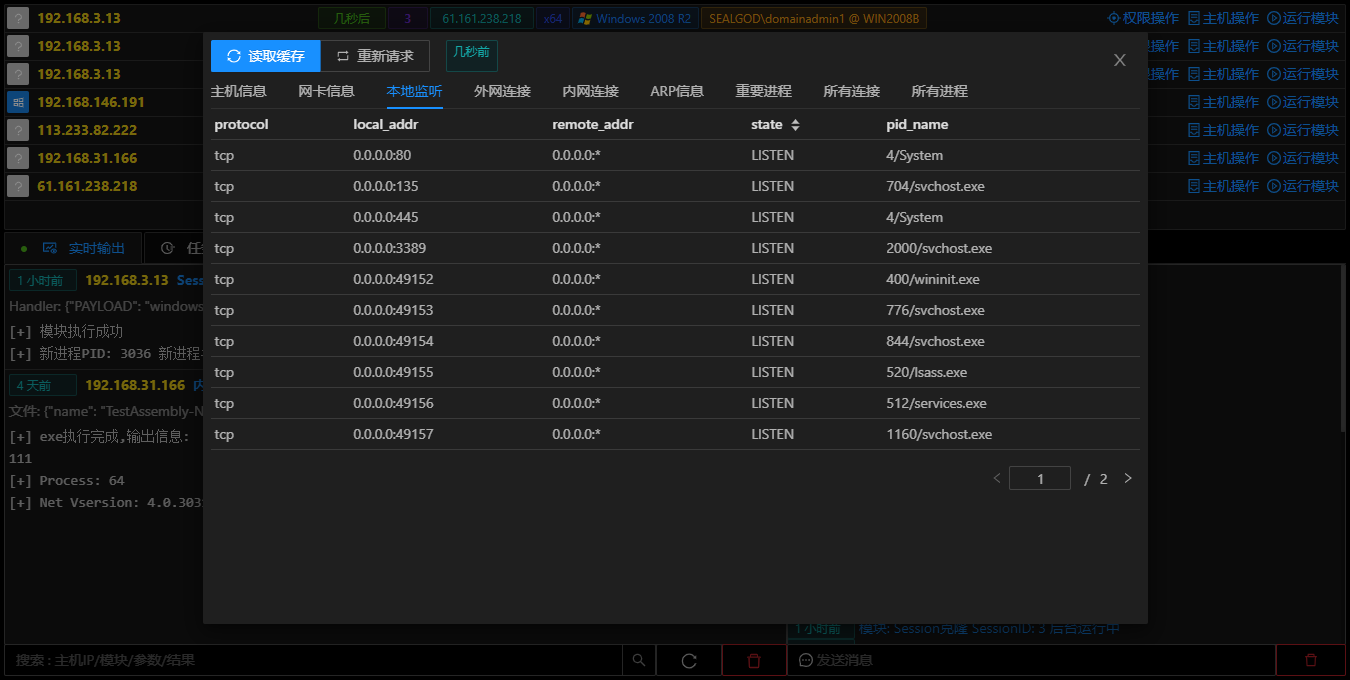1350x680 pixels.
Task: Open the 网卡信息 tab
Action: coord(326,91)
